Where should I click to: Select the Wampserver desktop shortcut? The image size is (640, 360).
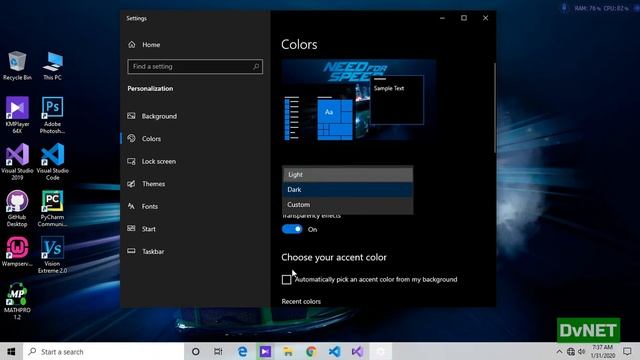17,252
